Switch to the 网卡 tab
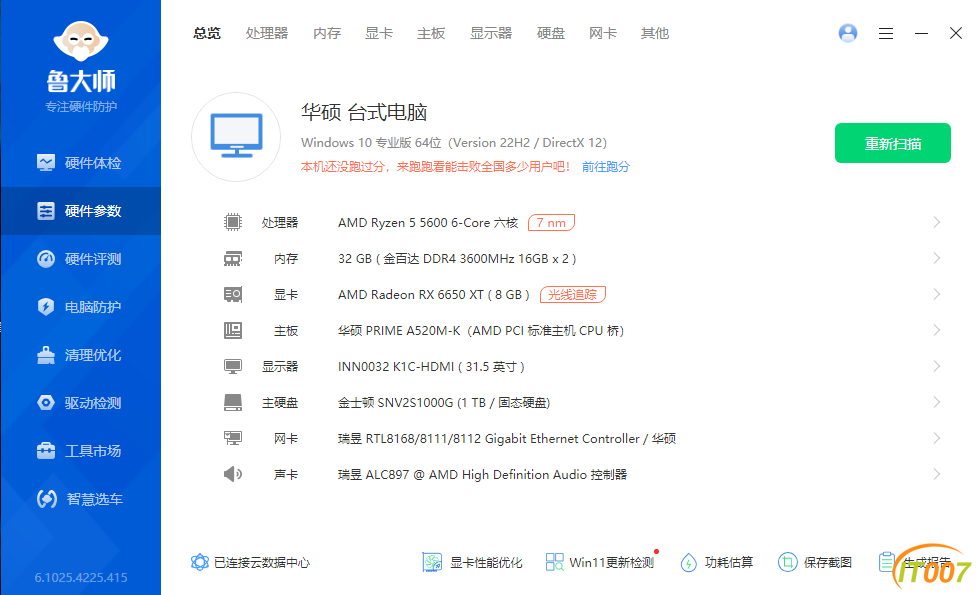This screenshot has width=977, height=595. 603,34
